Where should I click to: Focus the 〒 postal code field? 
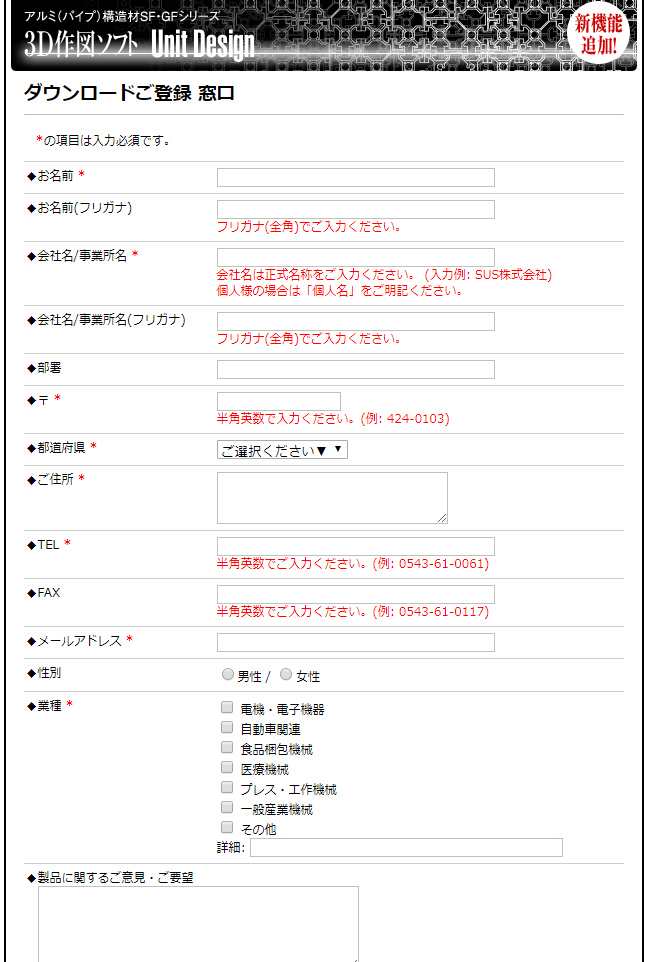279,401
